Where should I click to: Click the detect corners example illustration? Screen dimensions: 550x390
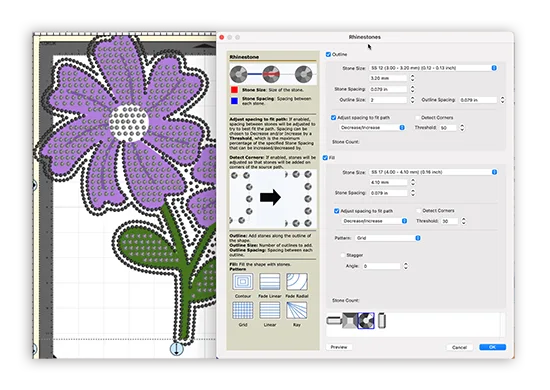pos(273,199)
